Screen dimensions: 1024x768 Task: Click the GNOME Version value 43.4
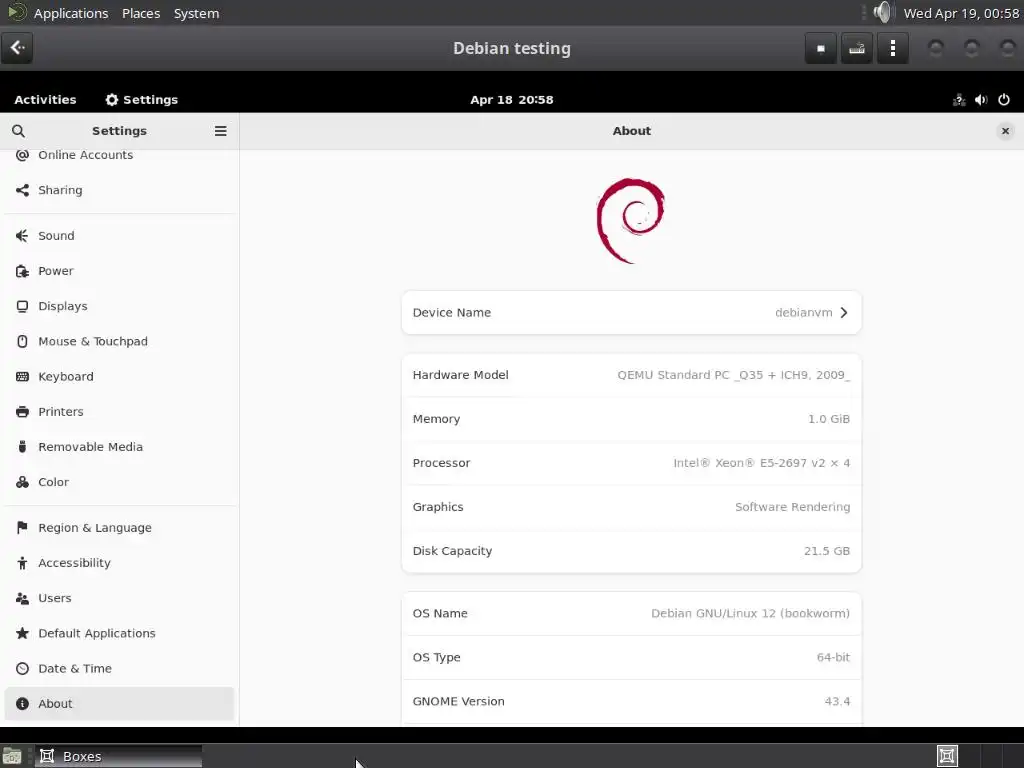(x=837, y=701)
